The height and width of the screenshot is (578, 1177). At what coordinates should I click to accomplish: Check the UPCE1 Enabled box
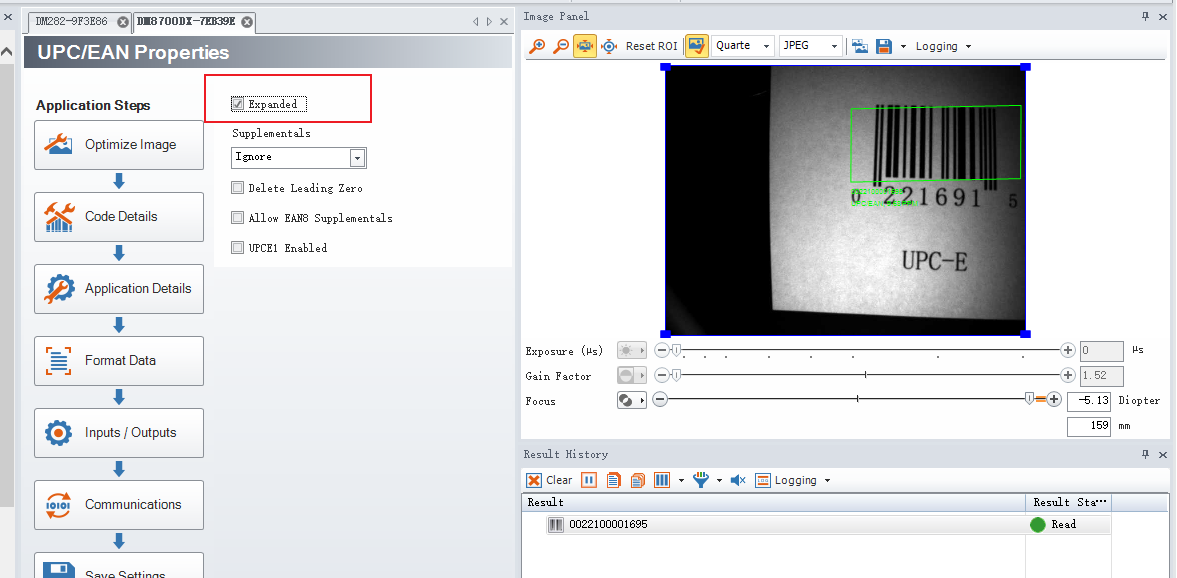click(x=238, y=248)
